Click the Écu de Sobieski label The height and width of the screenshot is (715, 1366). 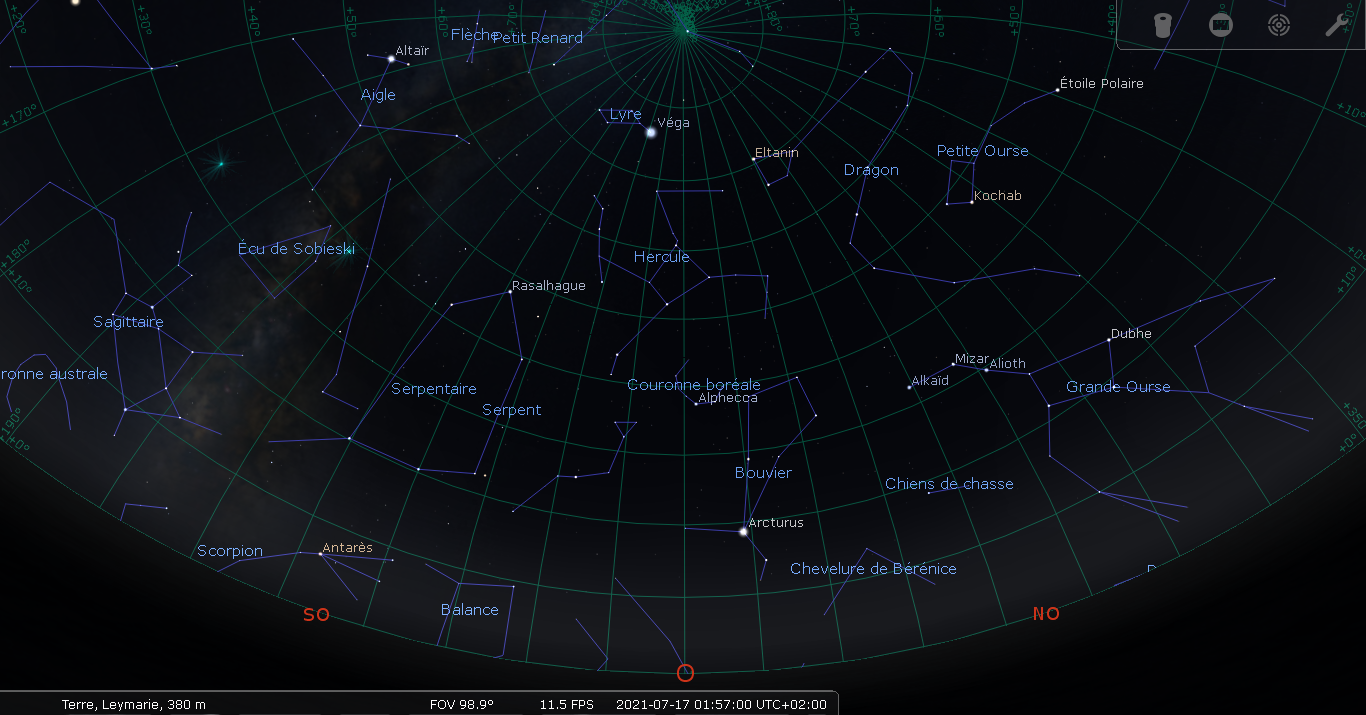tap(296, 249)
